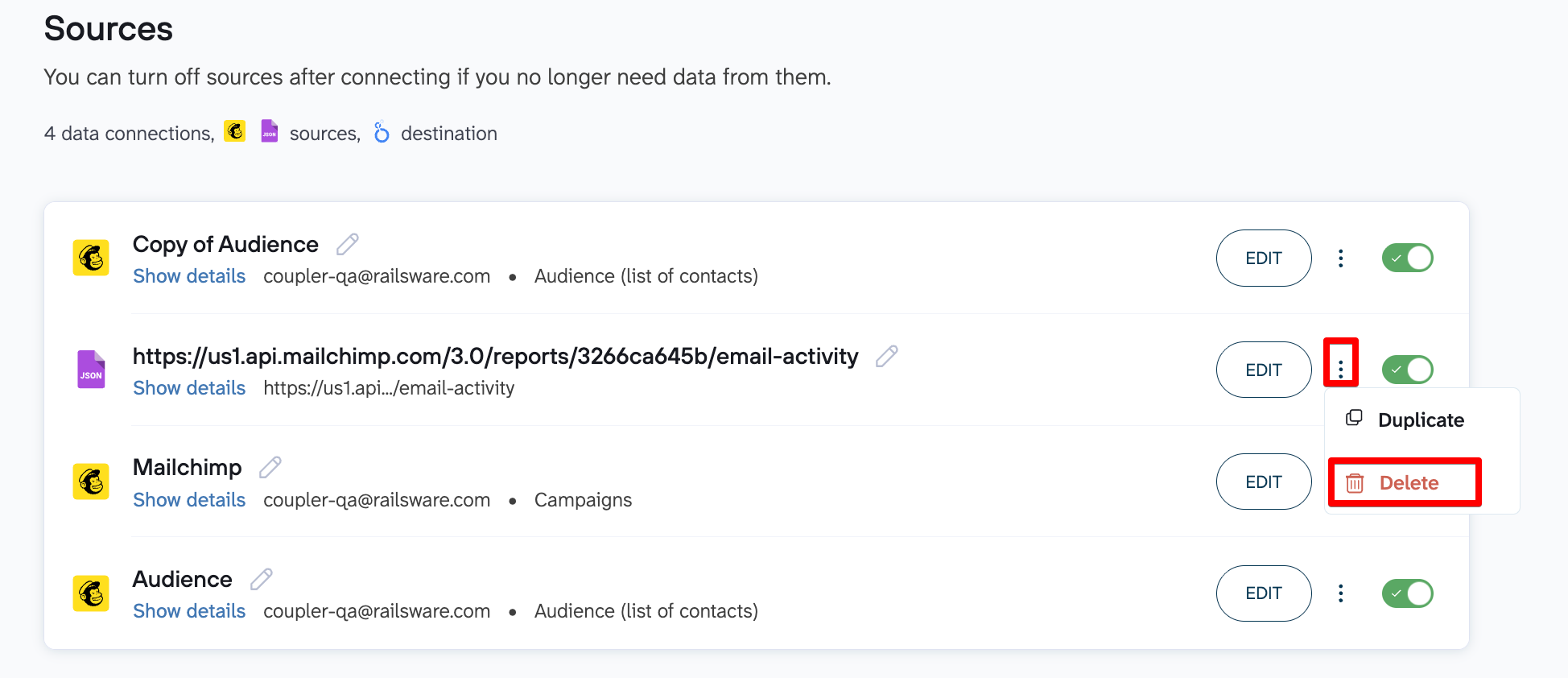The height and width of the screenshot is (678, 1568).
Task: Toggle off the bottom Audience source
Action: click(x=1407, y=593)
